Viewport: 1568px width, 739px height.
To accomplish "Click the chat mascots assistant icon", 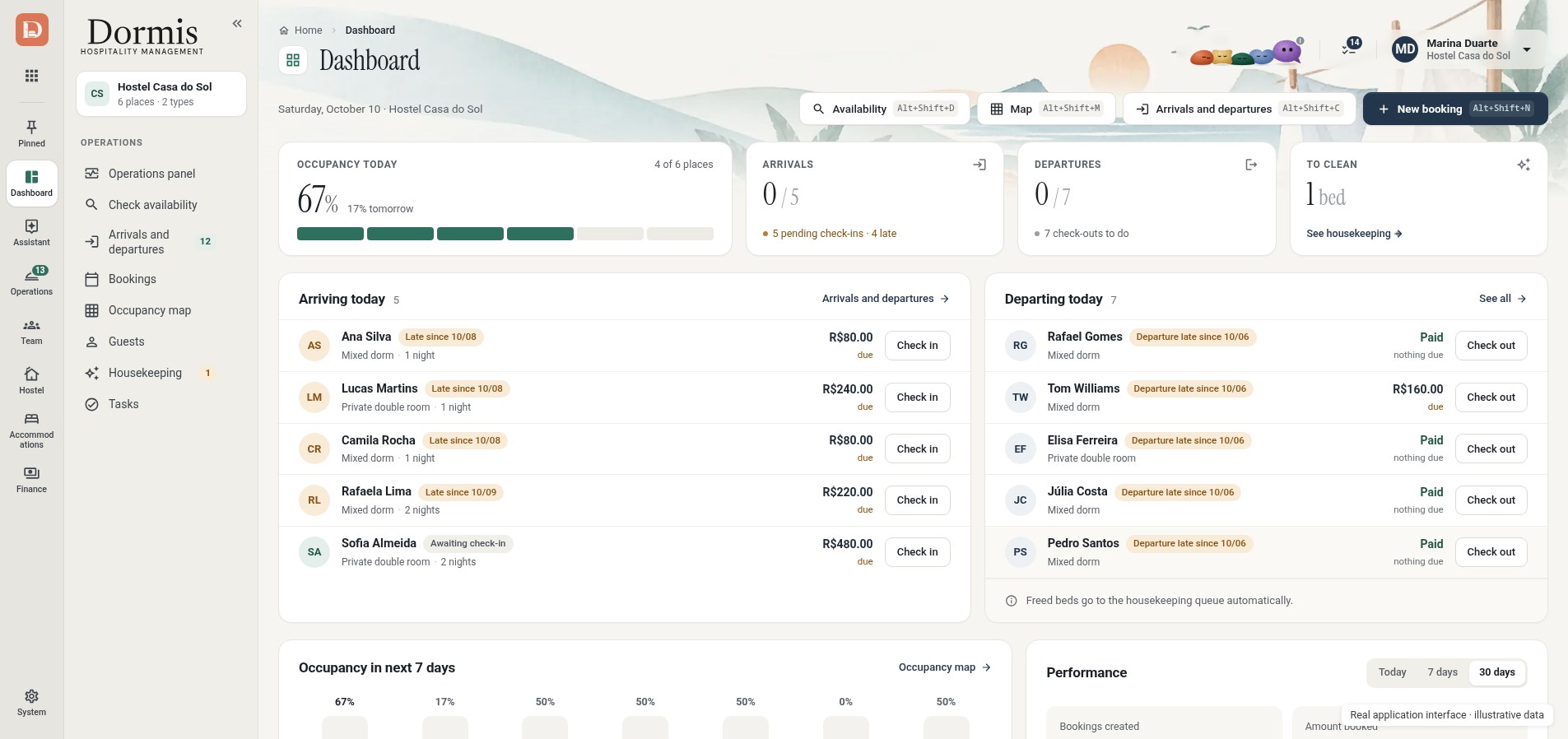I will pyautogui.click(x=1246, y=52).
